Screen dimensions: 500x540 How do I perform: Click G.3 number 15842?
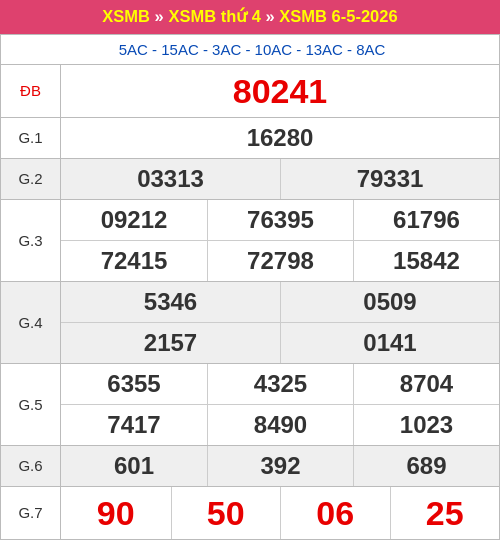tap(426, 261)
